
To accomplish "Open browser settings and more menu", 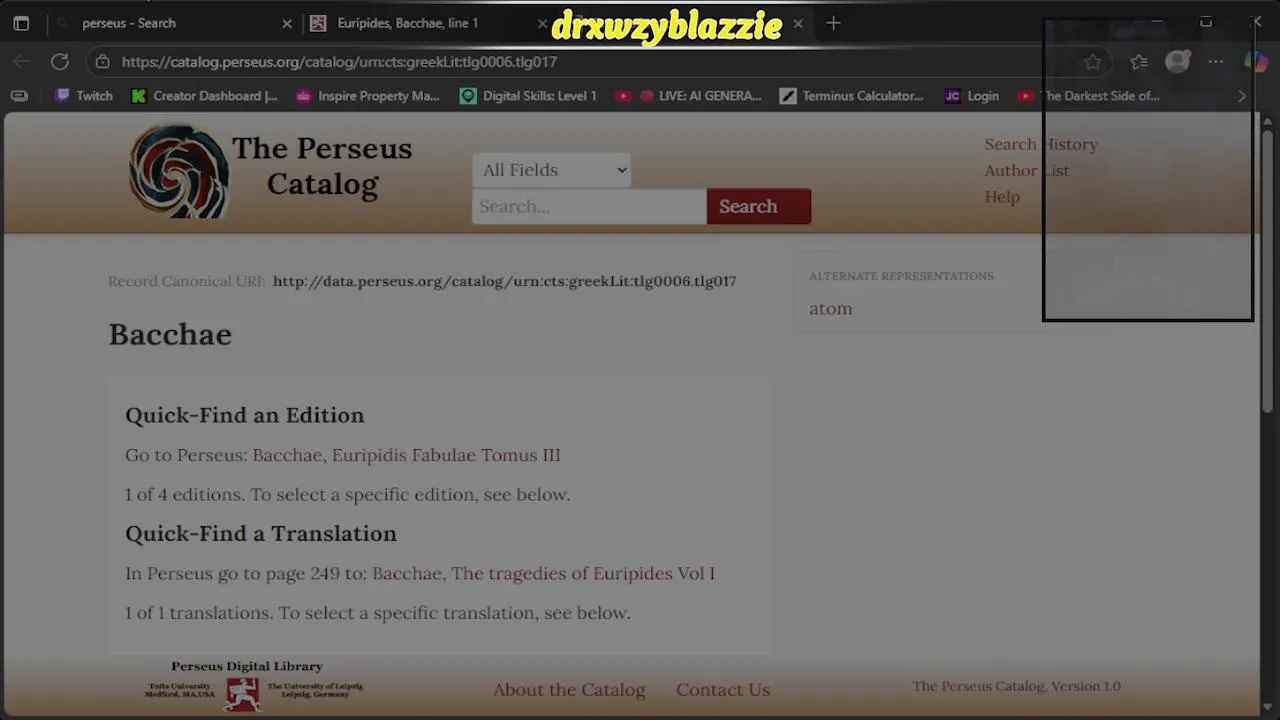I will pos(1215,62).
